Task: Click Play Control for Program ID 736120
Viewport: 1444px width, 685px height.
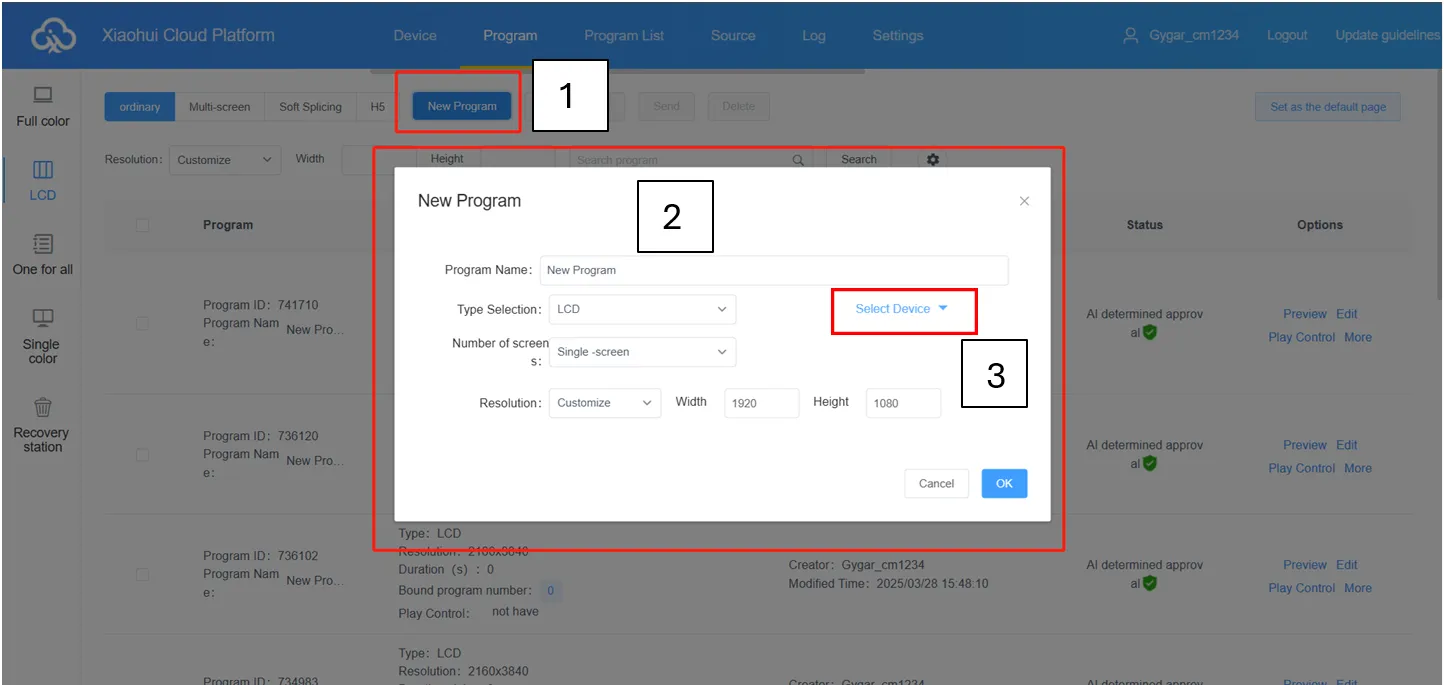Action: click(1302, 468)
